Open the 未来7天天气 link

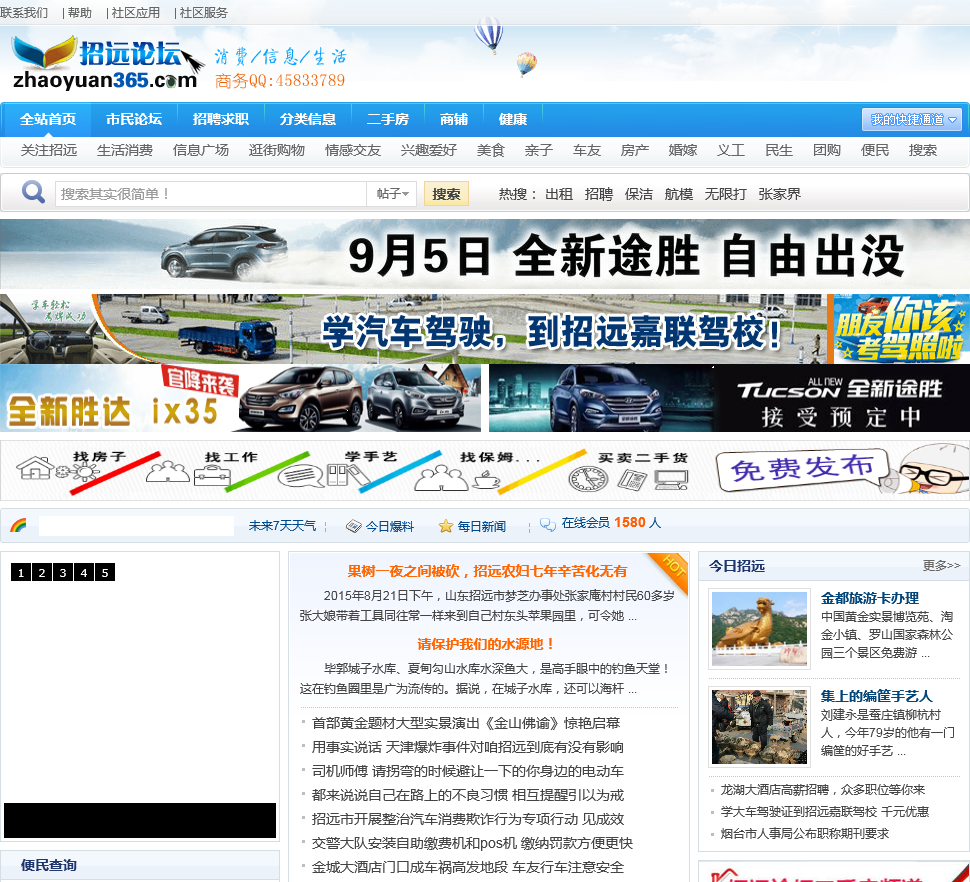click(x=283, y=526)
